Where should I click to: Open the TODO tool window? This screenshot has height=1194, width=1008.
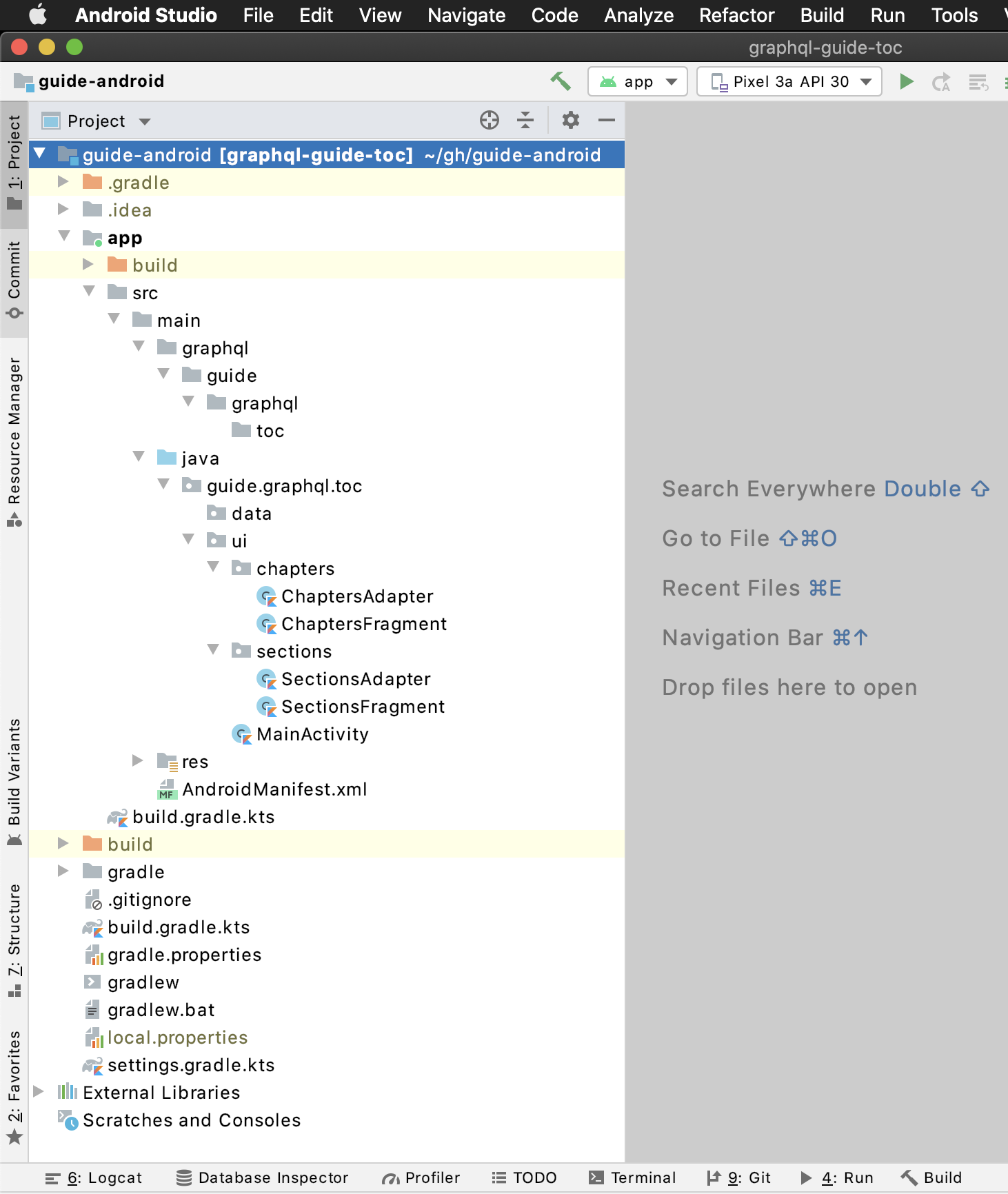pos(524,1178)
